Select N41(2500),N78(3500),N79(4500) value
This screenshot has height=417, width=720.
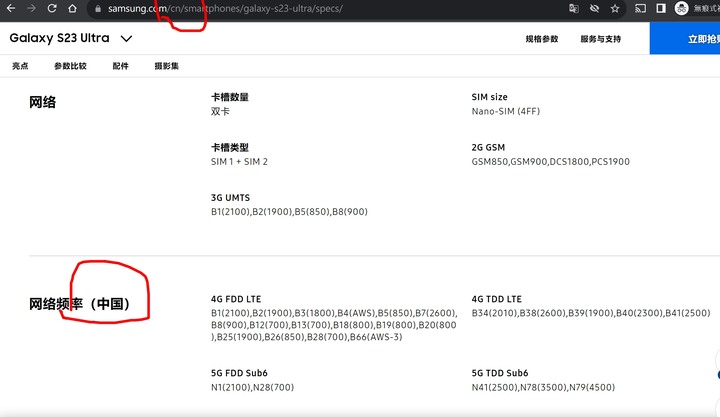pyautogui.click(x=543, y=387)
